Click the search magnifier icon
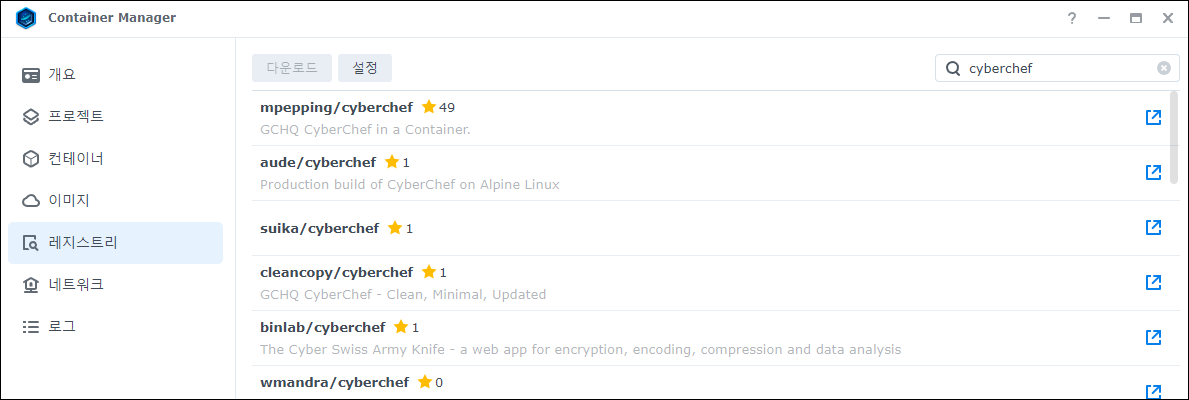Image resolution: width=1189 pixels, height=400 pixels. coord(952,68)
